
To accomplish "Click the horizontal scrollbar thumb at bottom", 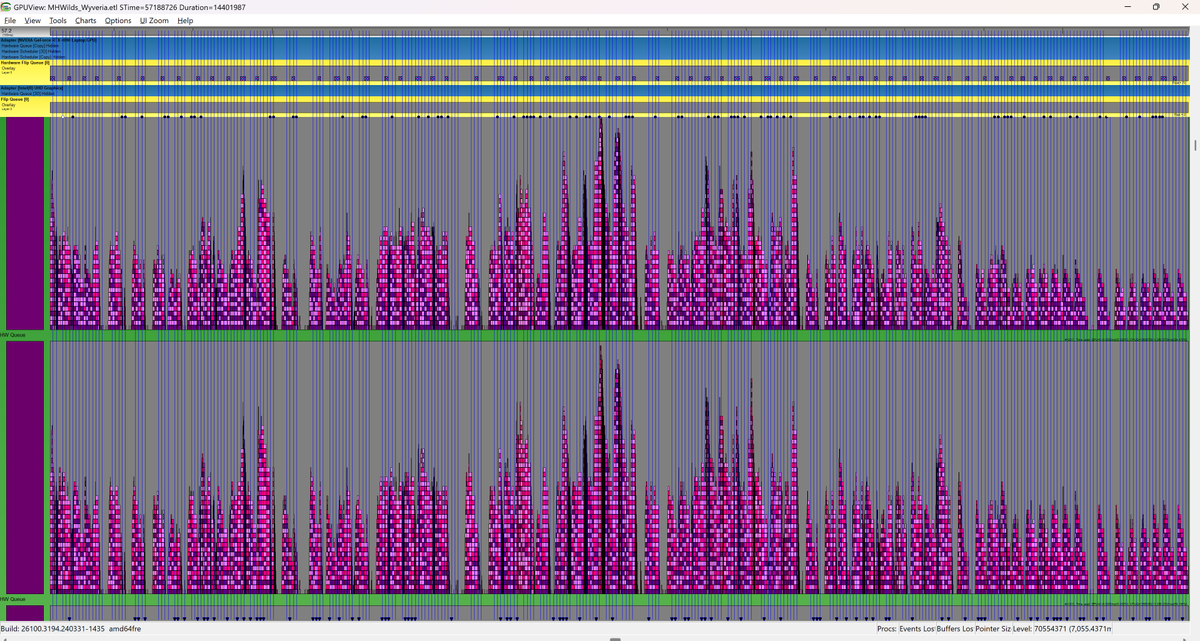I will pos(615,638).
